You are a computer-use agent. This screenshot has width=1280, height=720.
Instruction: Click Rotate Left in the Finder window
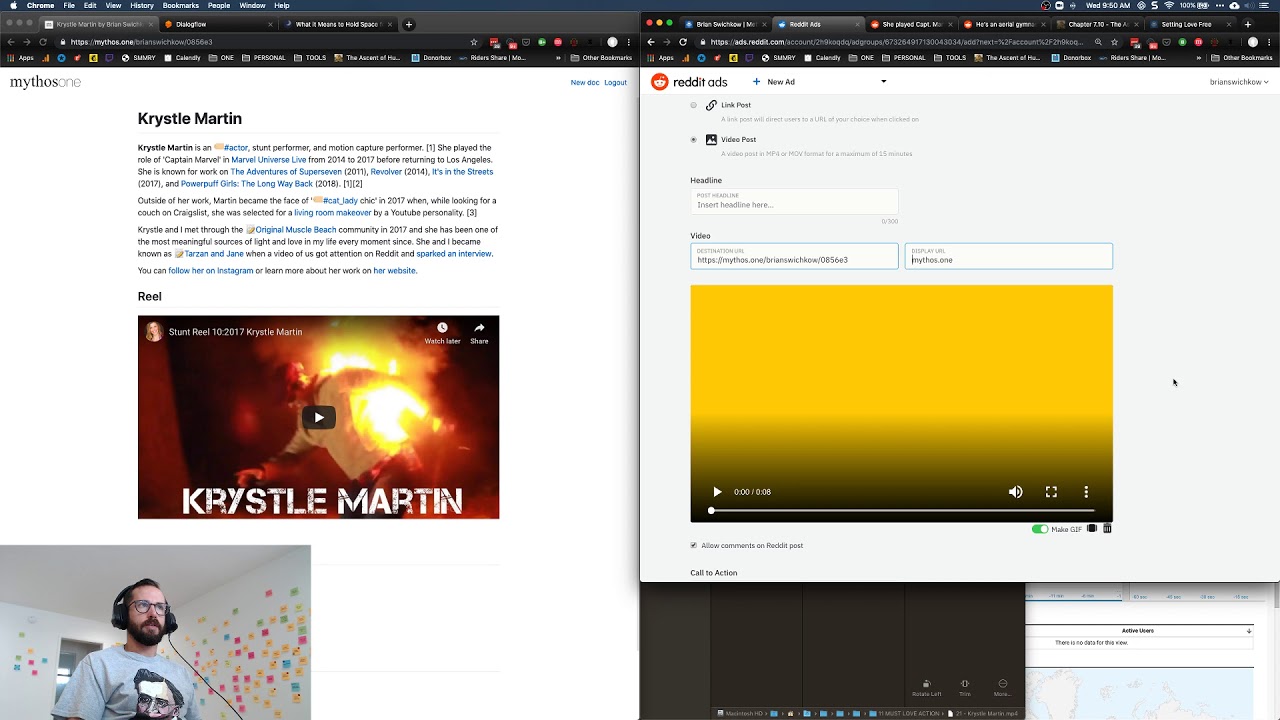tap(926, 688)
